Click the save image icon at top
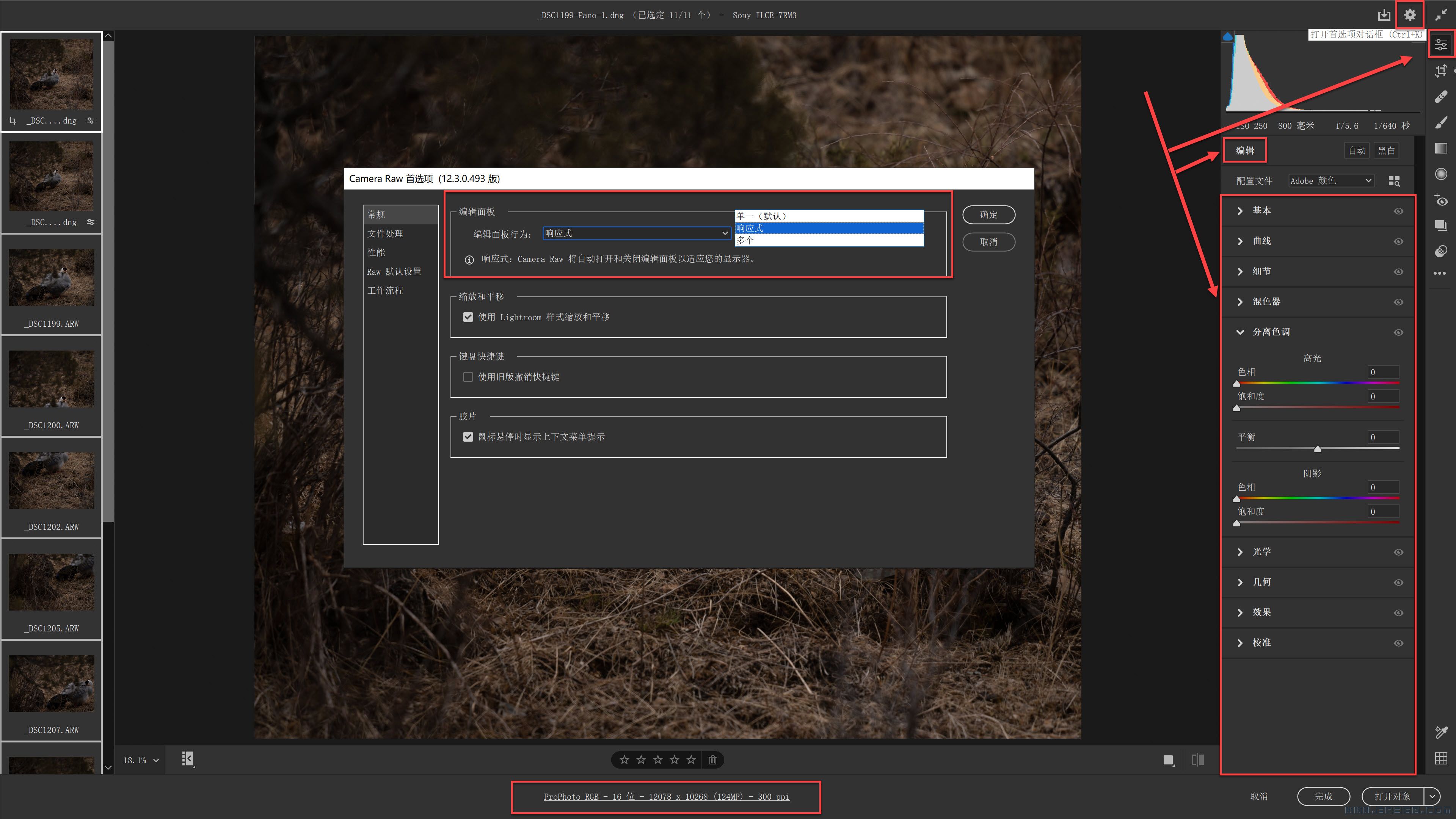This screenshot has width=1456, height=819. (x=1384, y=15)
